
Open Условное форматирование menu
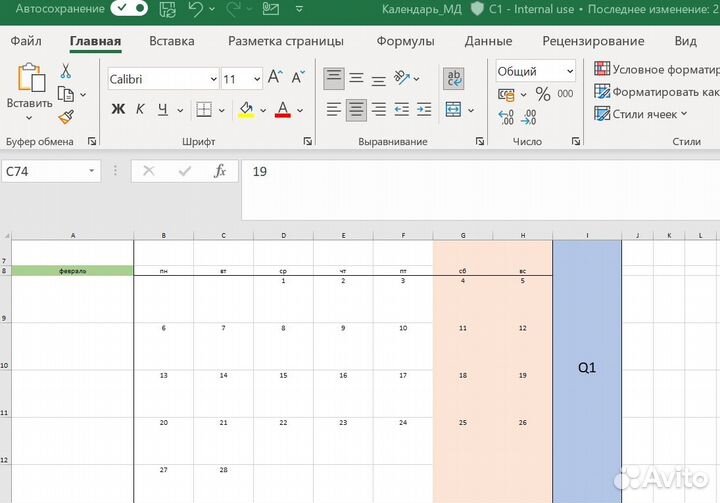coord(657,69)
